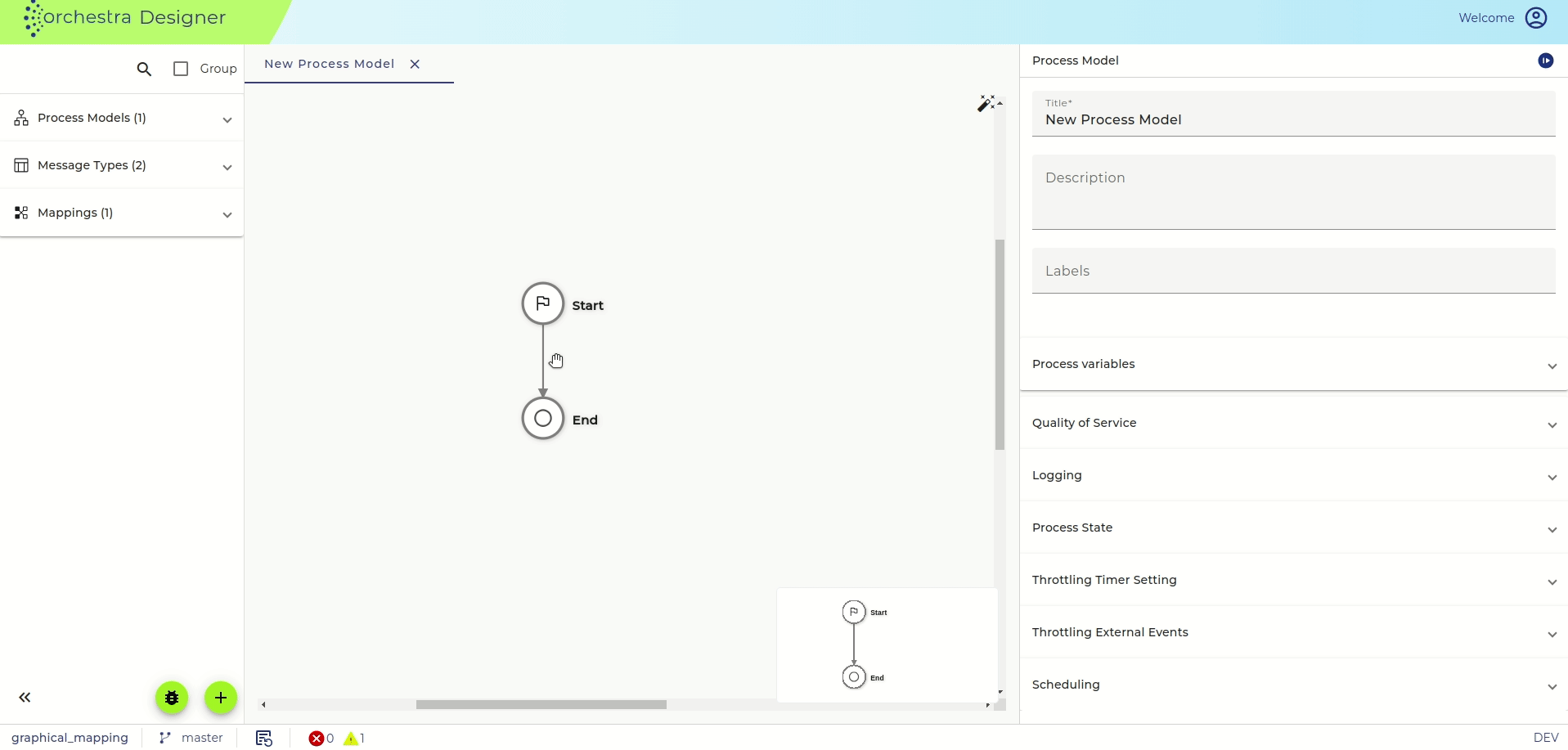This screenshot has height=750, width=1568.
Task: Click the orchestra Designer logo
Action: 125,18
